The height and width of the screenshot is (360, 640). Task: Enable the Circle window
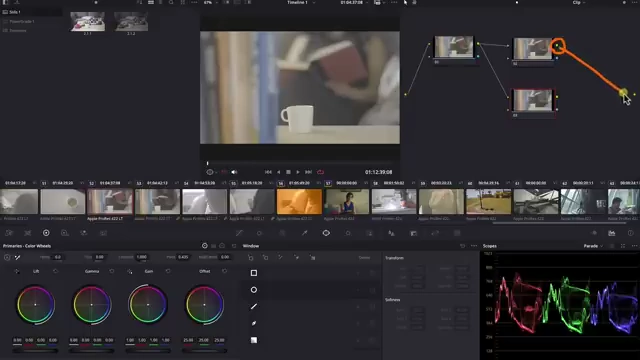[x=254, y=290]
